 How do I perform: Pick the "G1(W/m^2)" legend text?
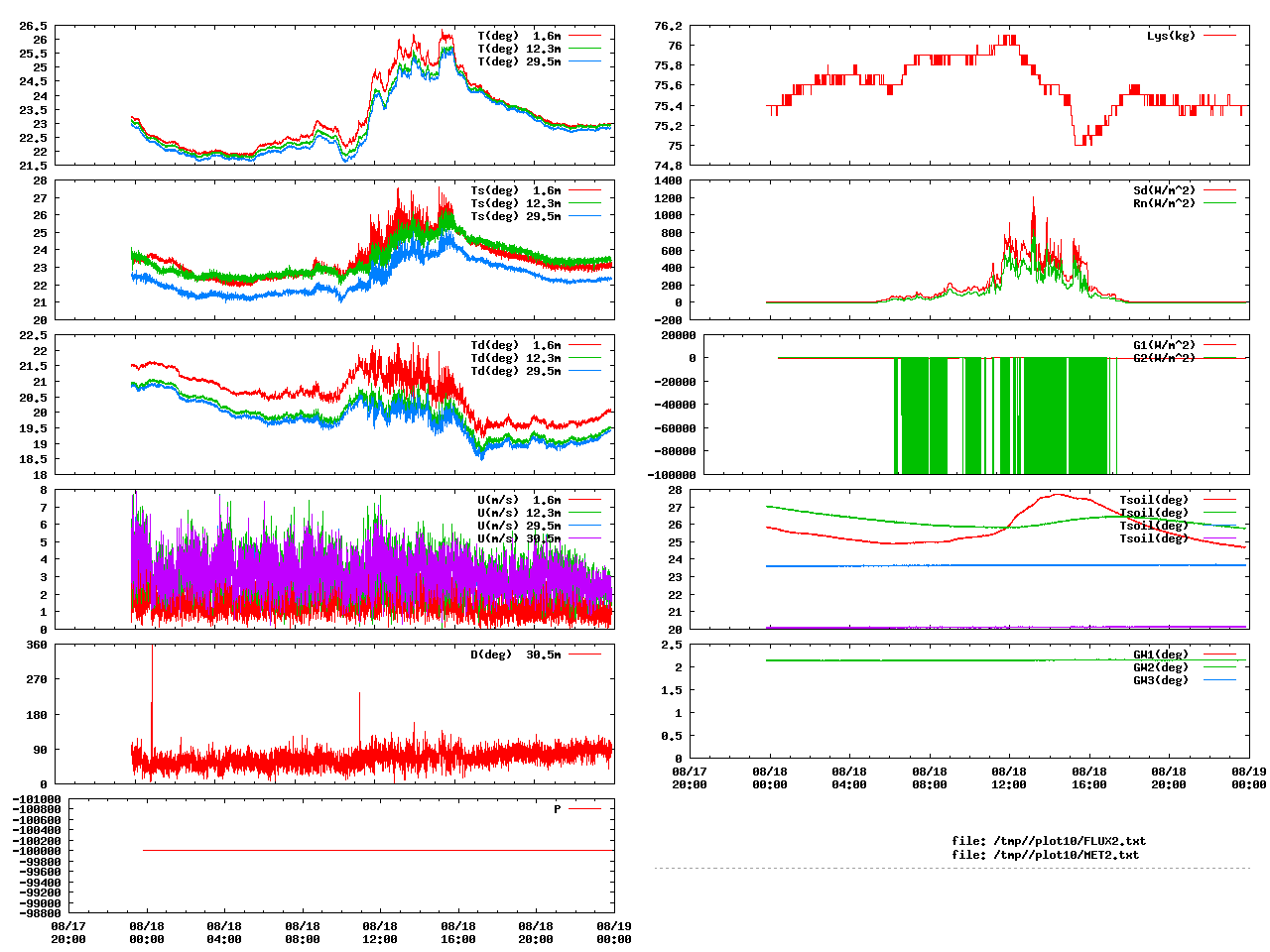coord(1165,345)
